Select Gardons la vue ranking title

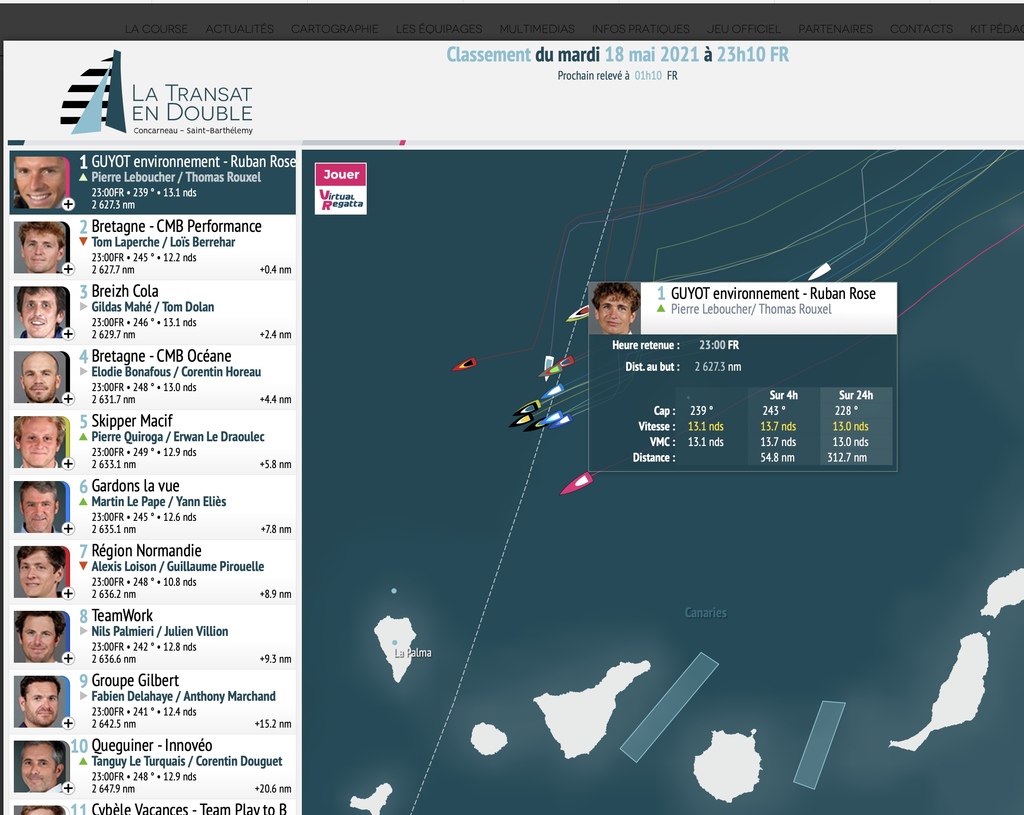135,485
